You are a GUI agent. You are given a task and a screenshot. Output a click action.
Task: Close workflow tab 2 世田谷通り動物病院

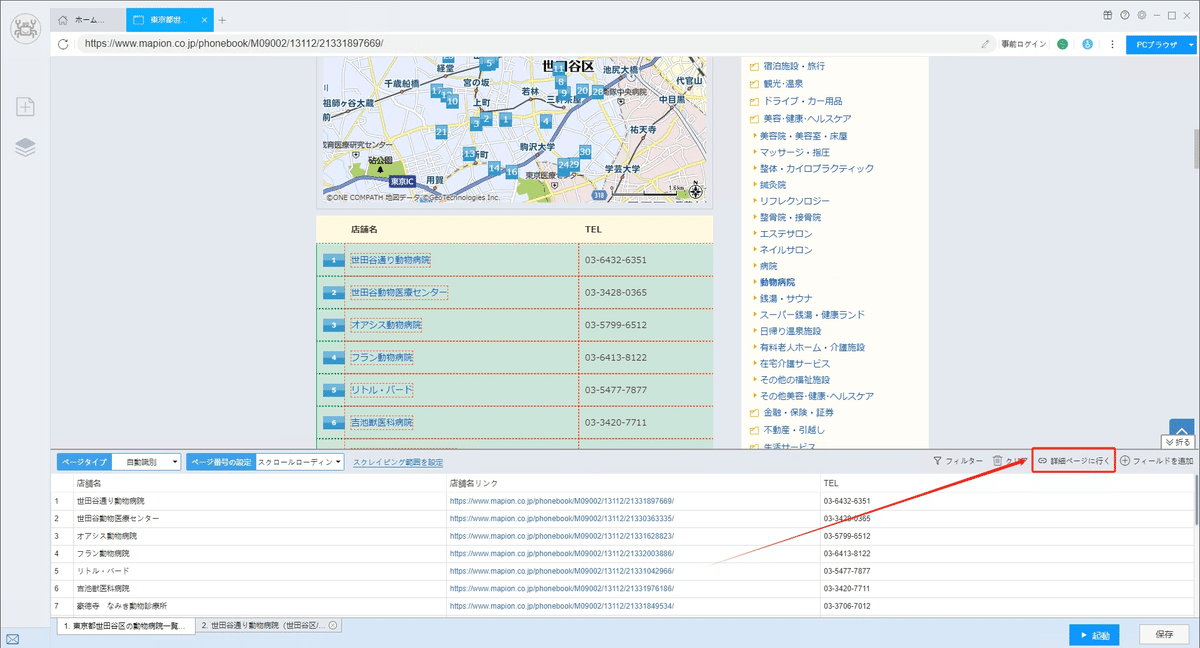(x=333, y=625)
